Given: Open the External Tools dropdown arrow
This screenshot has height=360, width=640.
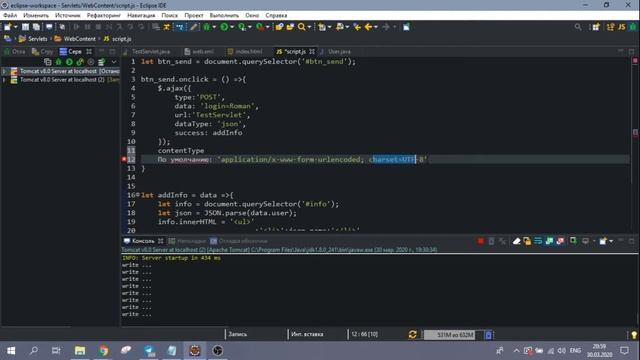Looking at the screenshot, I should (268, 27).
